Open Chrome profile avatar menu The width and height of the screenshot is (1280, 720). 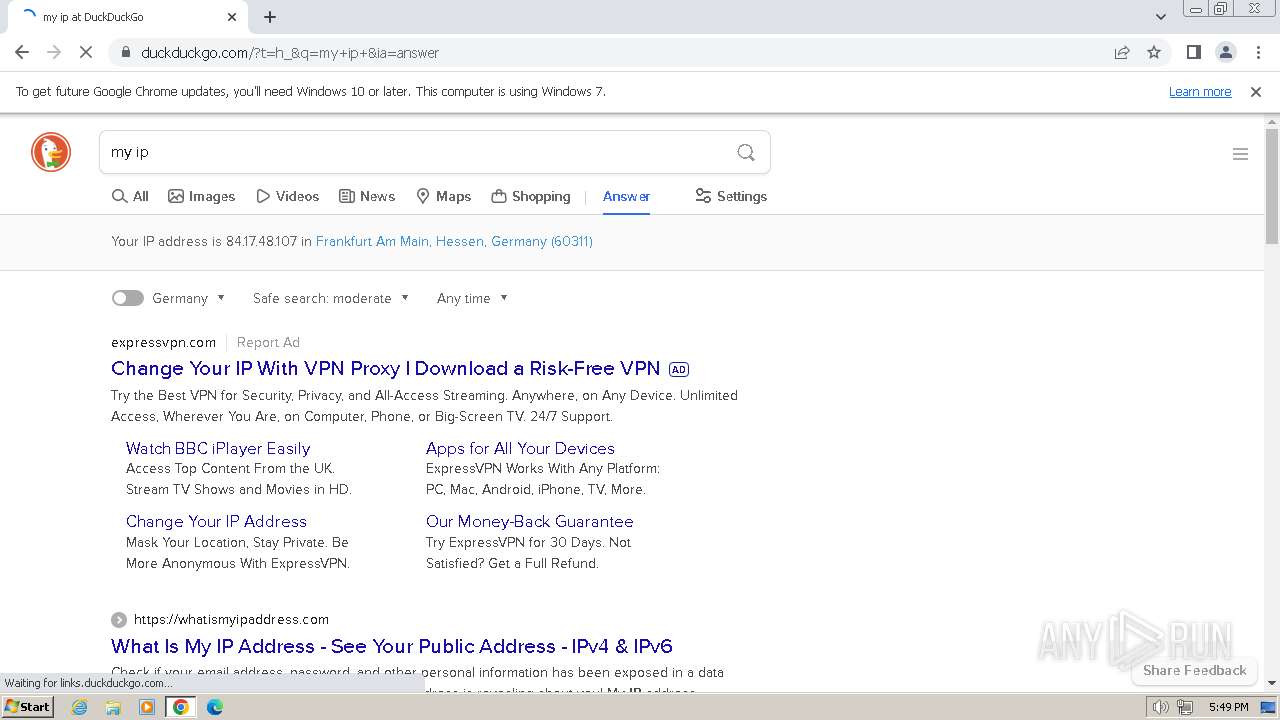[x=1225, y=52]
